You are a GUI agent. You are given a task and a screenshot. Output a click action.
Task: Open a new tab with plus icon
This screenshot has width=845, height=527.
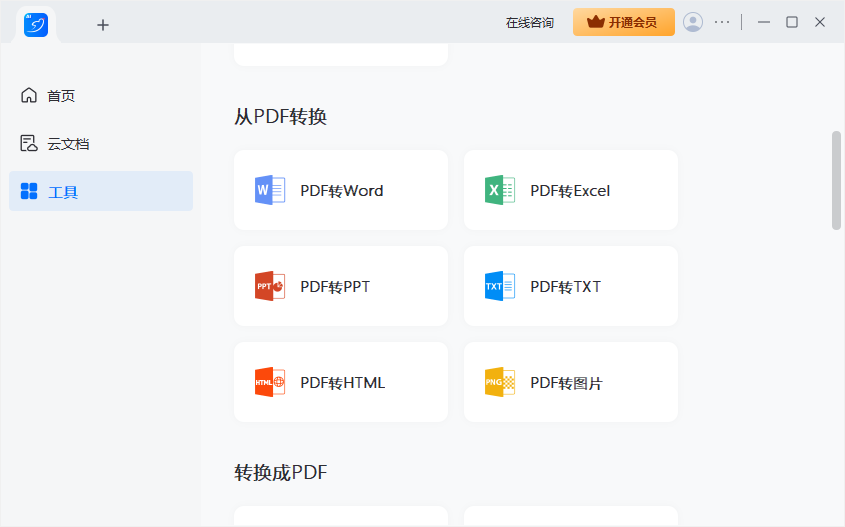point(102,25)
